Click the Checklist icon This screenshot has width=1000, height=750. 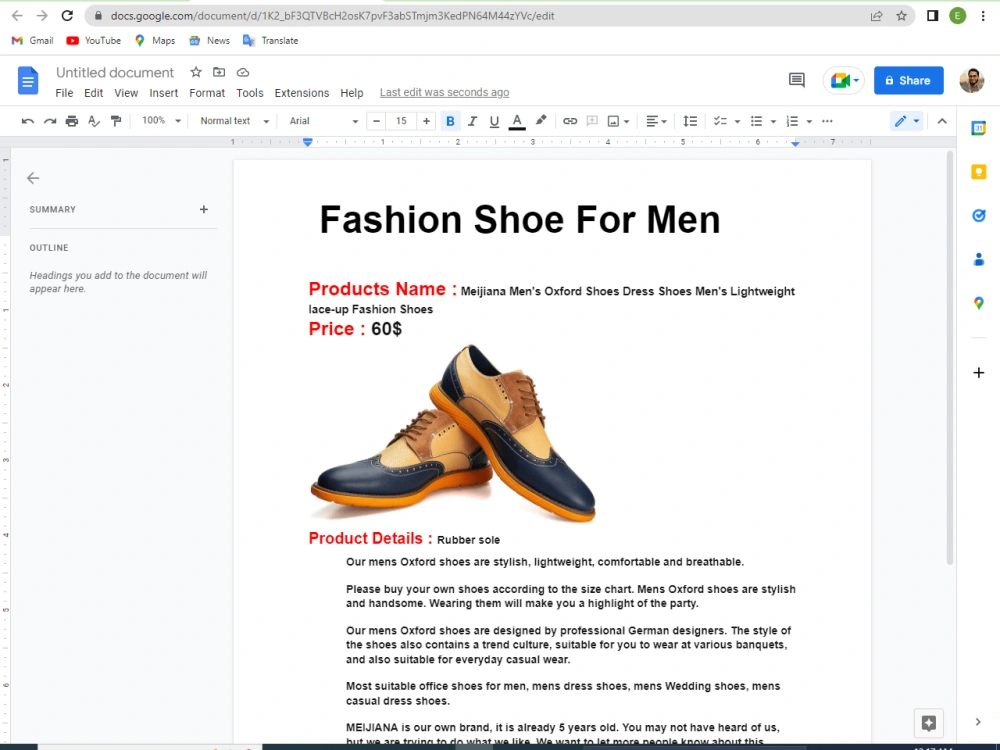click(720, 121)
